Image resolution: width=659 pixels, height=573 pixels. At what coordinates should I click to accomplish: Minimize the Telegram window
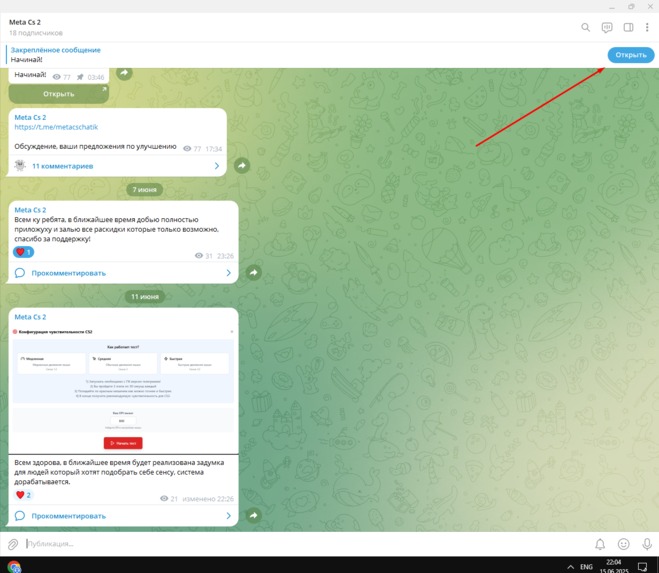(x=612, y=7)
